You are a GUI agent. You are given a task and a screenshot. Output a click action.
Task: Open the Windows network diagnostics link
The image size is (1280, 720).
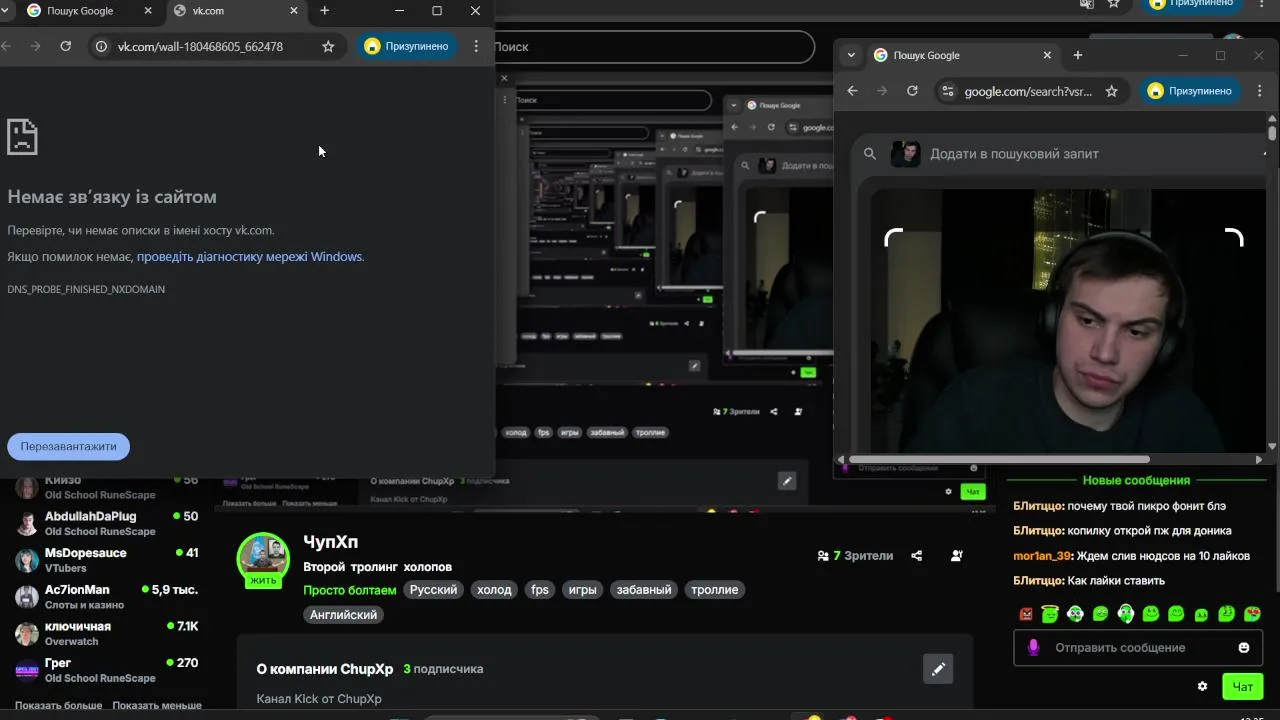[249, 257]
